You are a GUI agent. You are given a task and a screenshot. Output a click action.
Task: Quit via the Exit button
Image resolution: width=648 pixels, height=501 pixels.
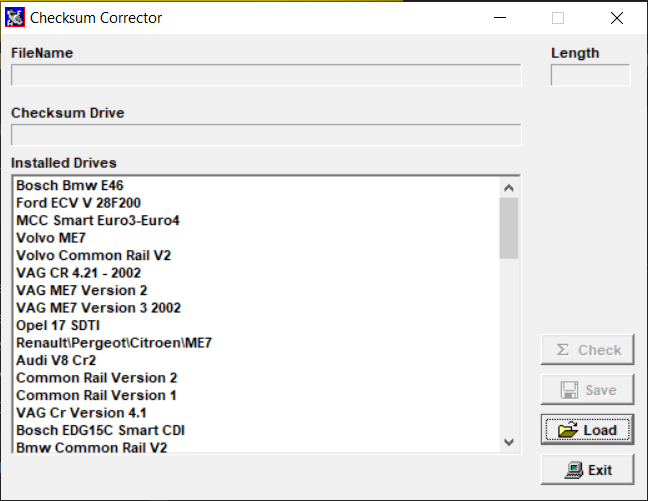click(587, 470)
